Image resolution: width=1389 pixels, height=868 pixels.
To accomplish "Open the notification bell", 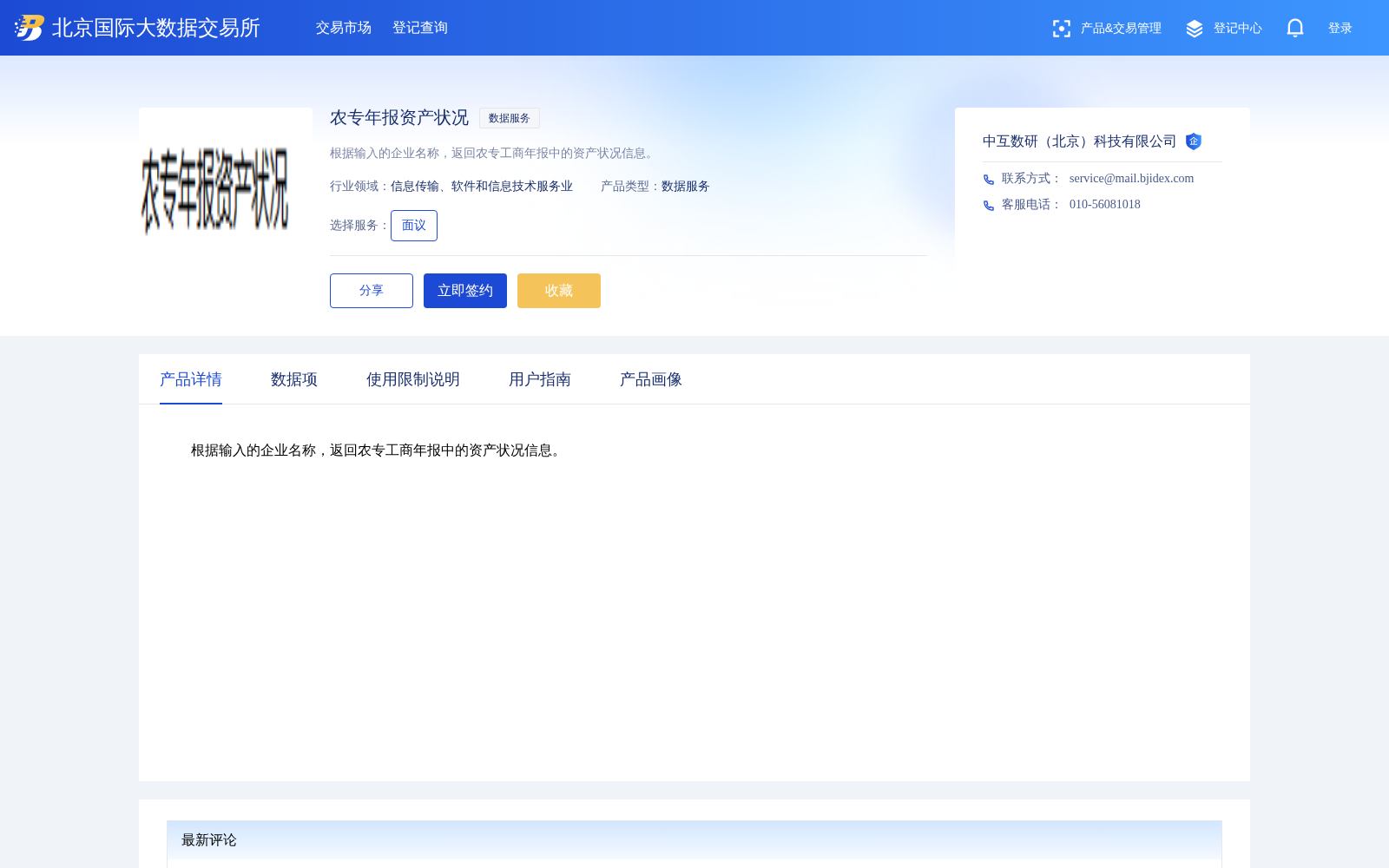I will point(1295,28).
